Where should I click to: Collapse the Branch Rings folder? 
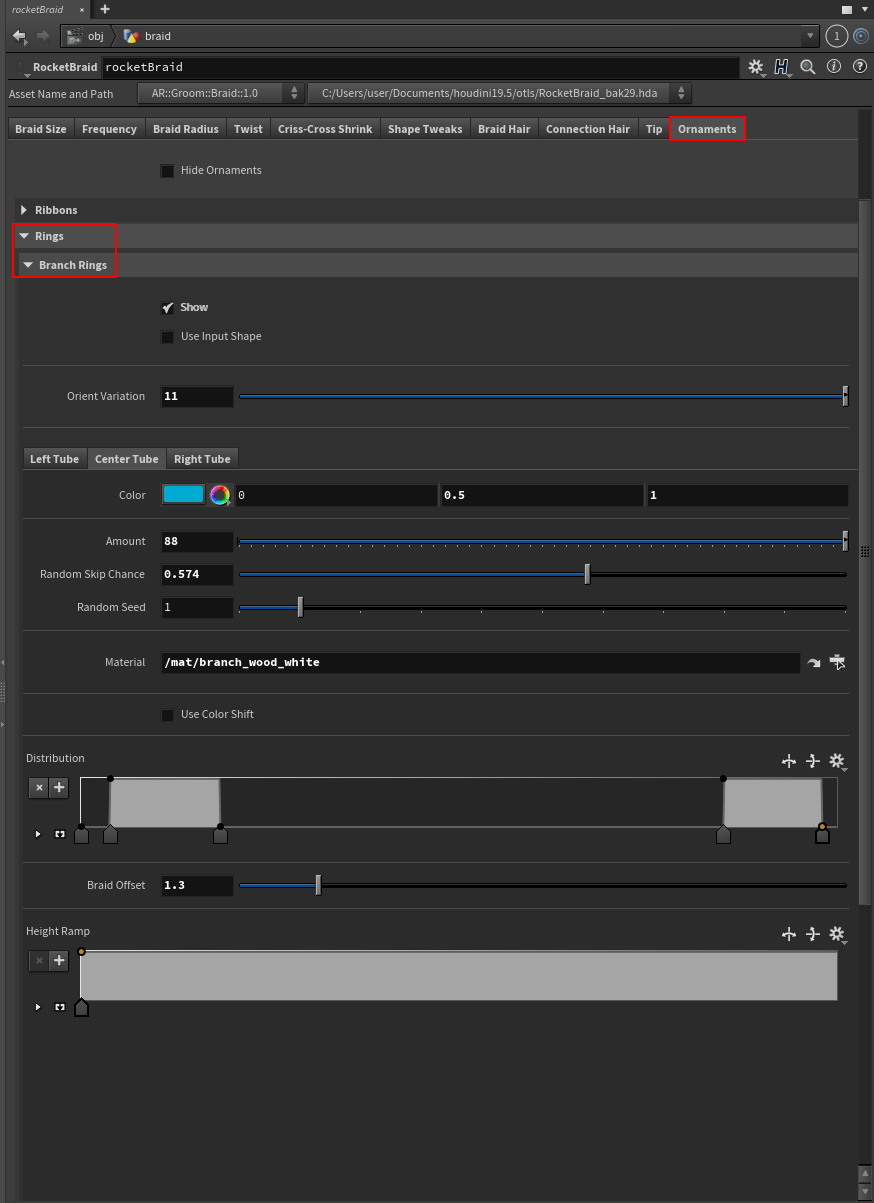tap(28, 265)
